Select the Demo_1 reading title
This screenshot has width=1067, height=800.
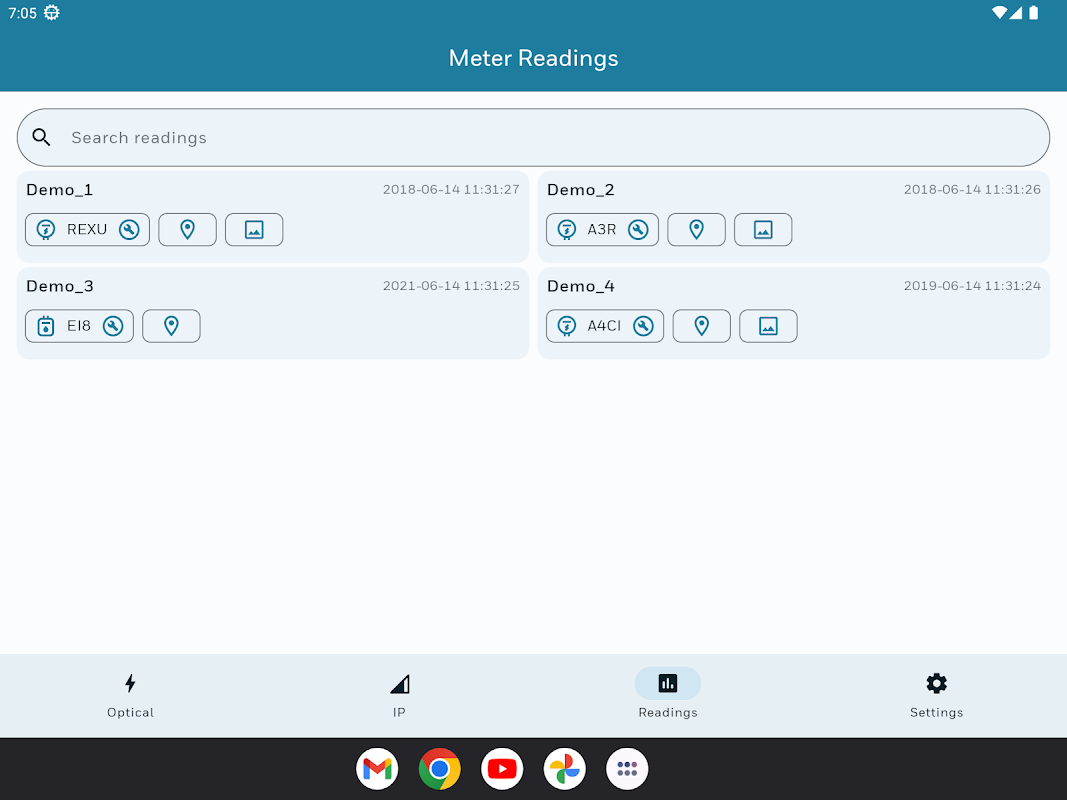pos(59,190)
